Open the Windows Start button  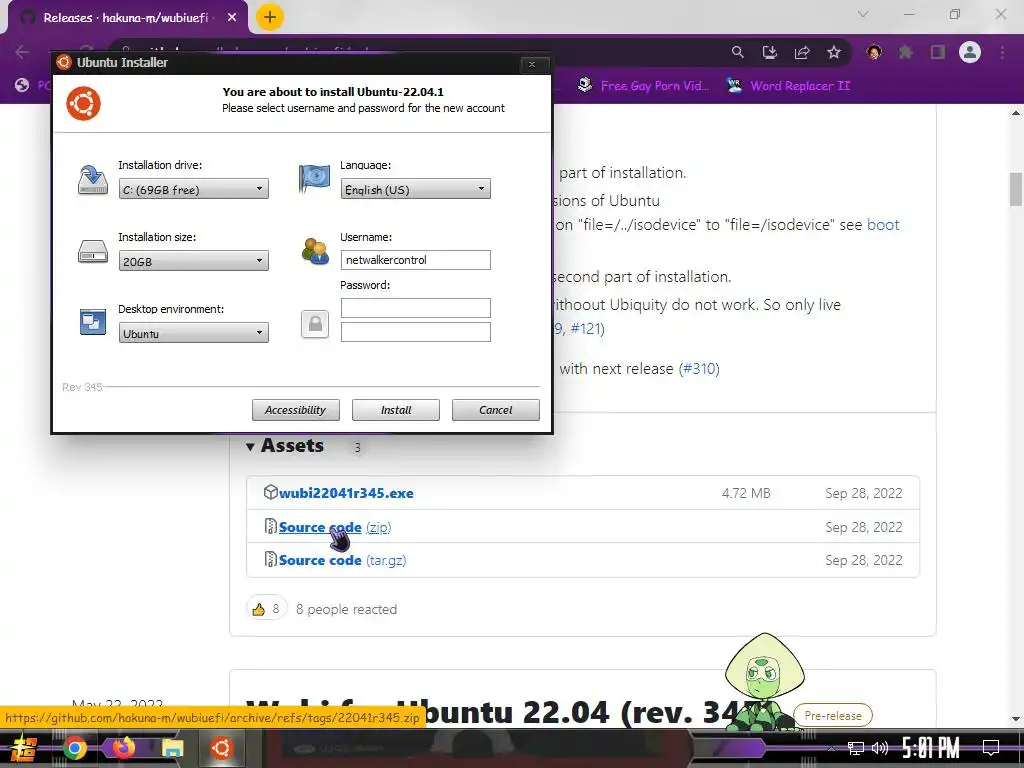click(x=24, y=748)
